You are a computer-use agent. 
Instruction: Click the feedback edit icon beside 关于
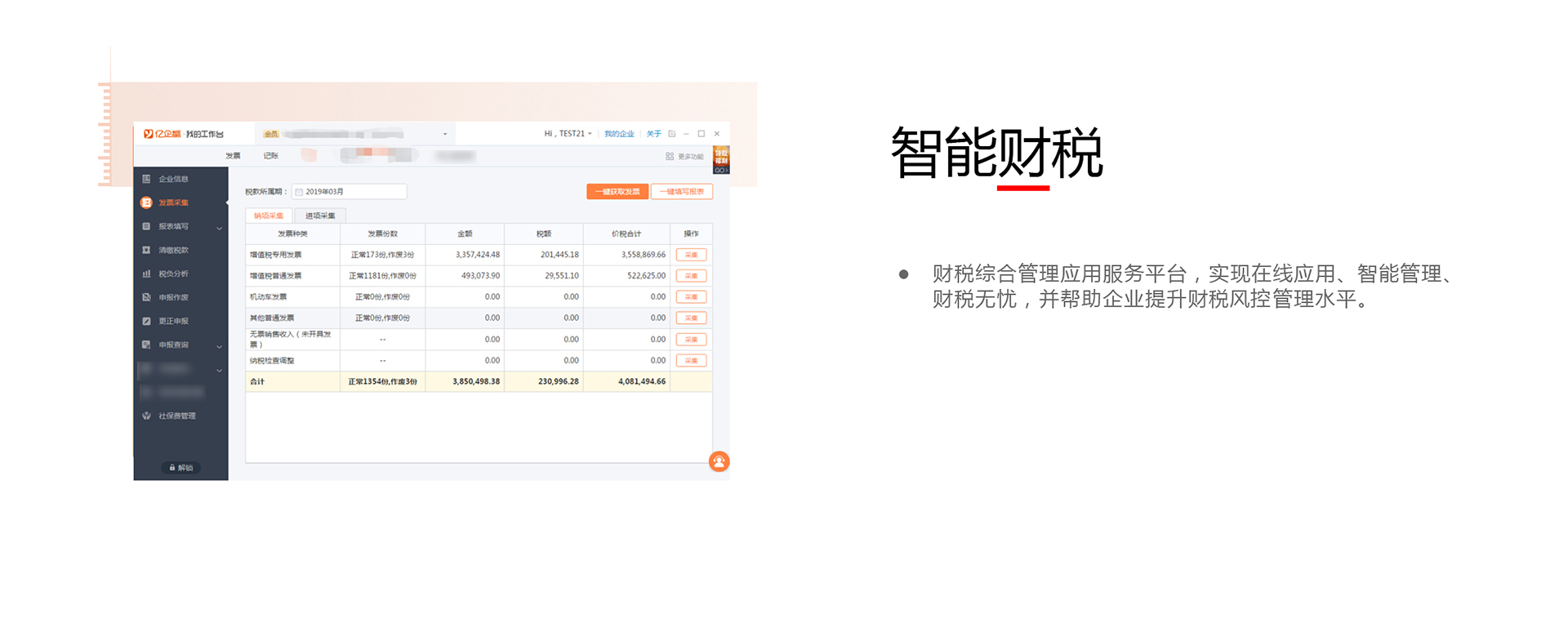tap(672, 134)
